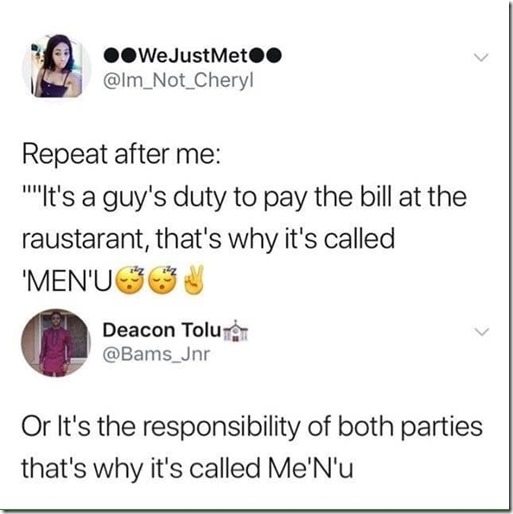Click the black circles before WeJustMet
This screenshot has width=513, height=514.
120,56
